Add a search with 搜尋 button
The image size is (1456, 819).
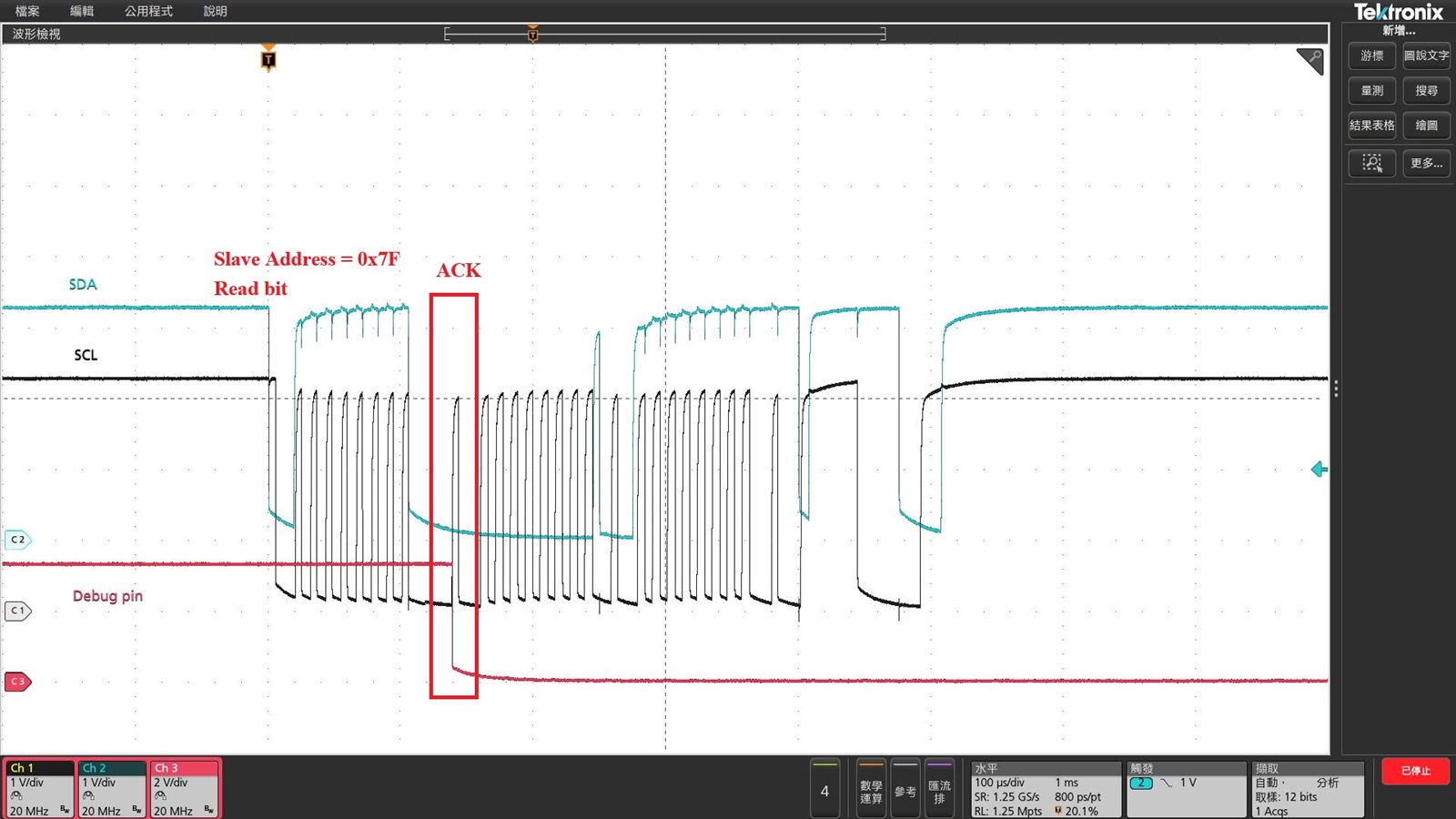point(1426,91)
